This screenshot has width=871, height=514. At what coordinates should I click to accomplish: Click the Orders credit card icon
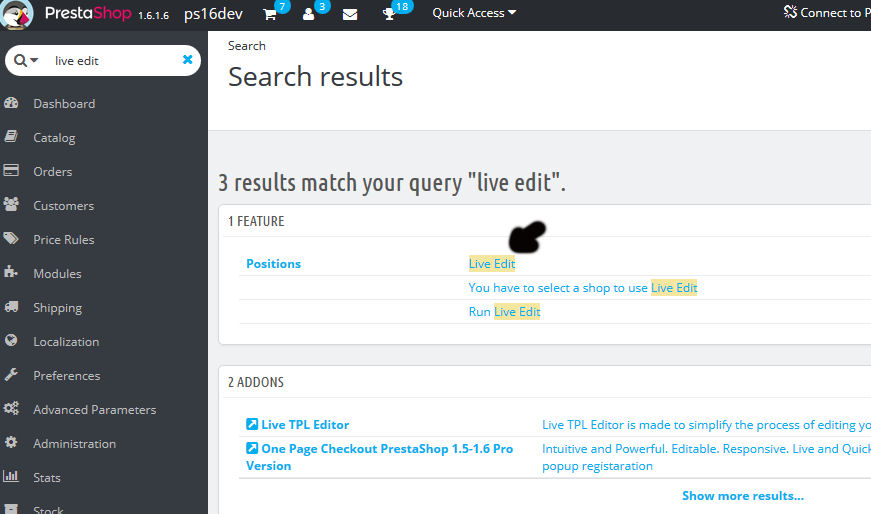tap(11, 171)
